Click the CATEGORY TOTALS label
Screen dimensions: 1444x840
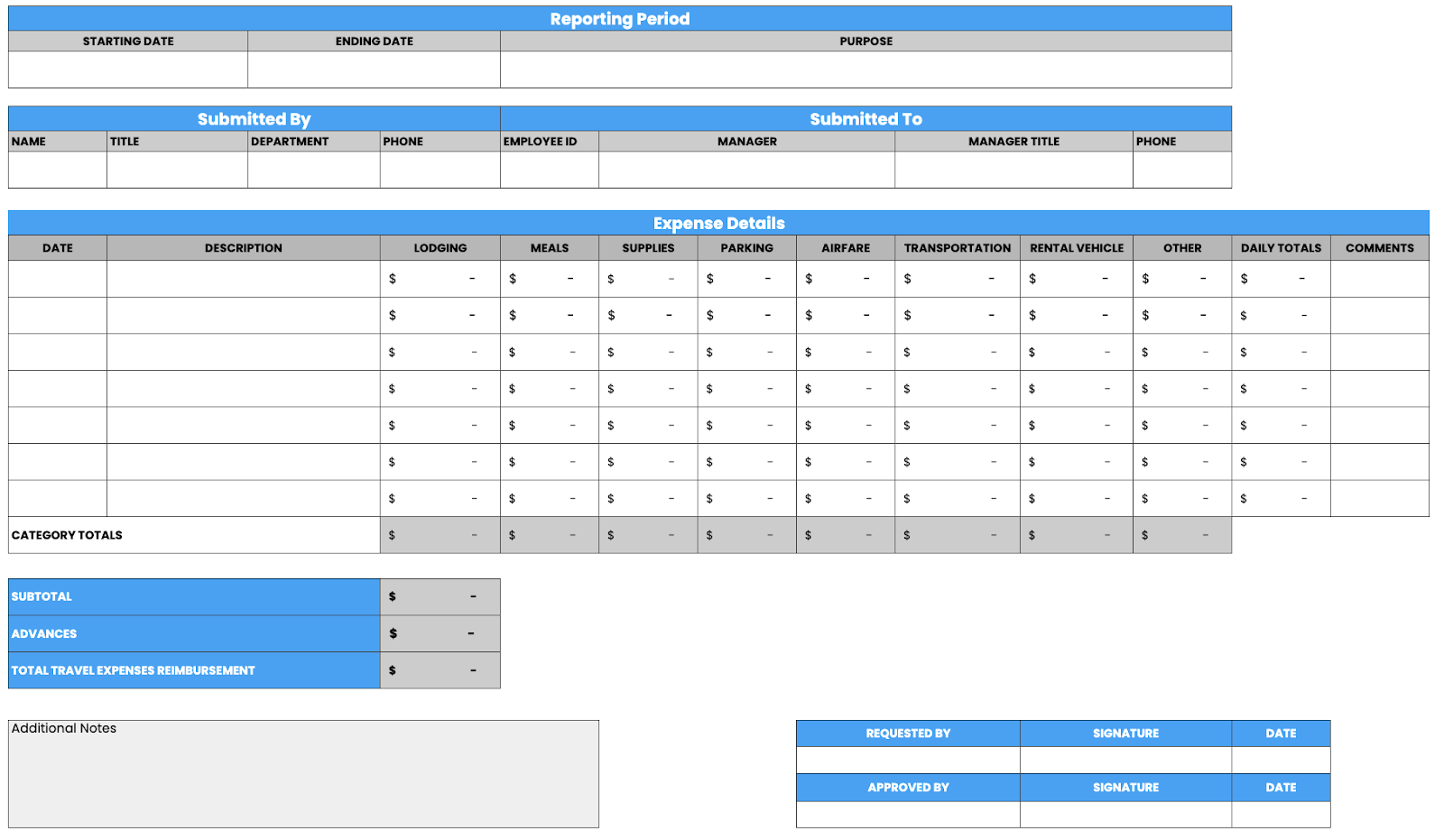pyautogui.click(x=67, y=535)
